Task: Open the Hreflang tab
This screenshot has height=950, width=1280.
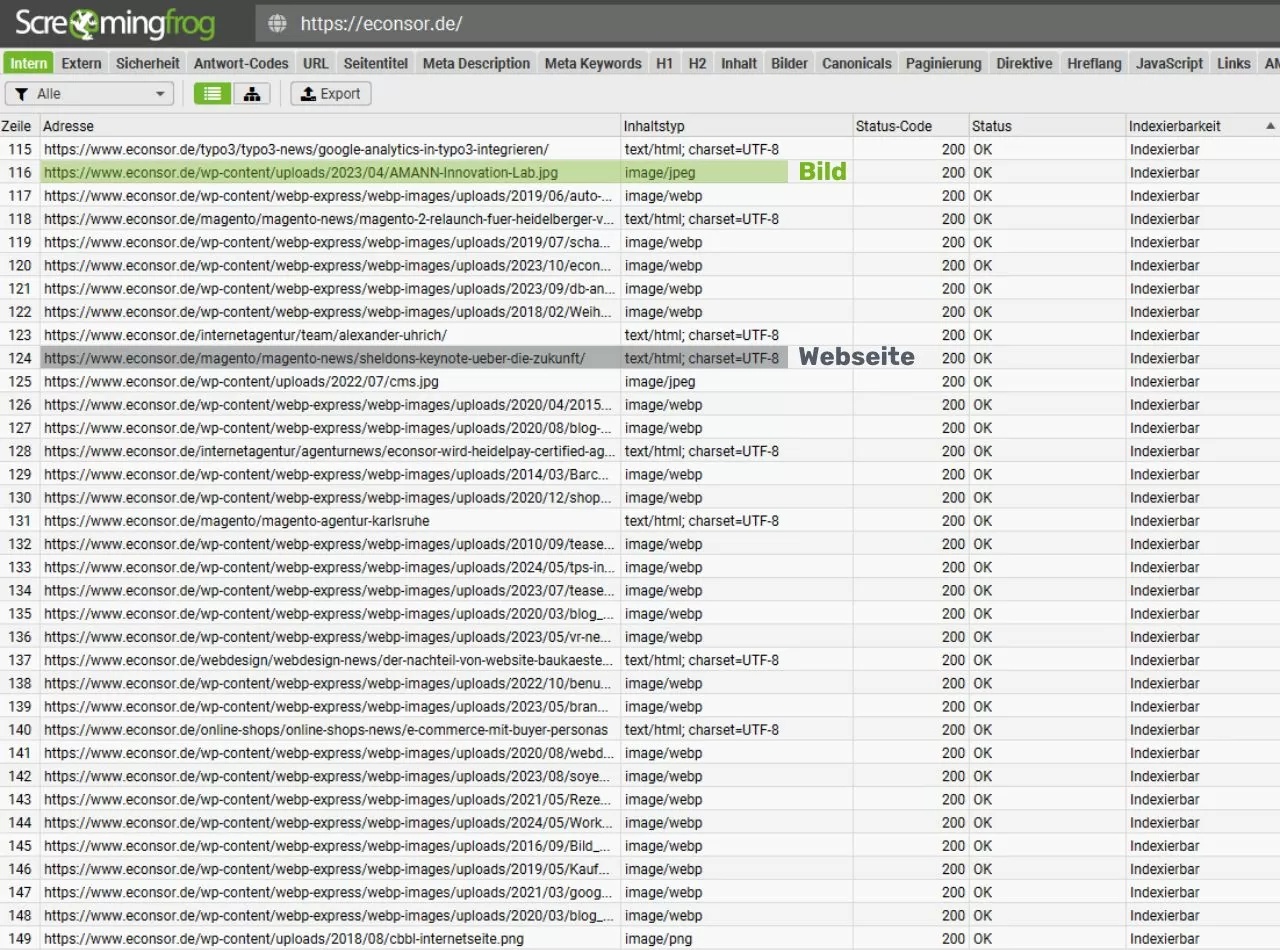Action: coord(1093,63)
